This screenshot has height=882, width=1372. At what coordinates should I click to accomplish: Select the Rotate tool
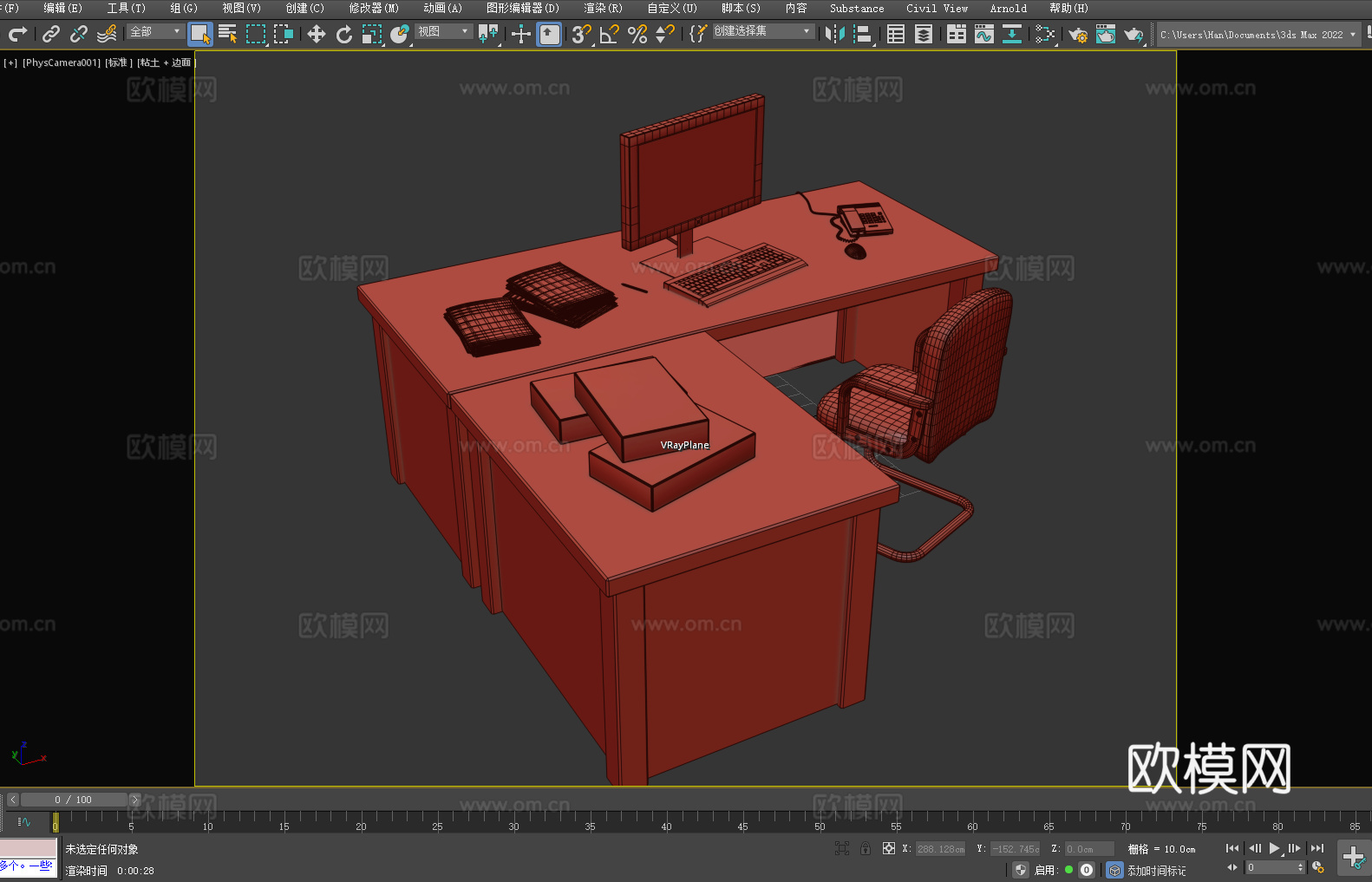pyautogui.click(x=344, y=34)
